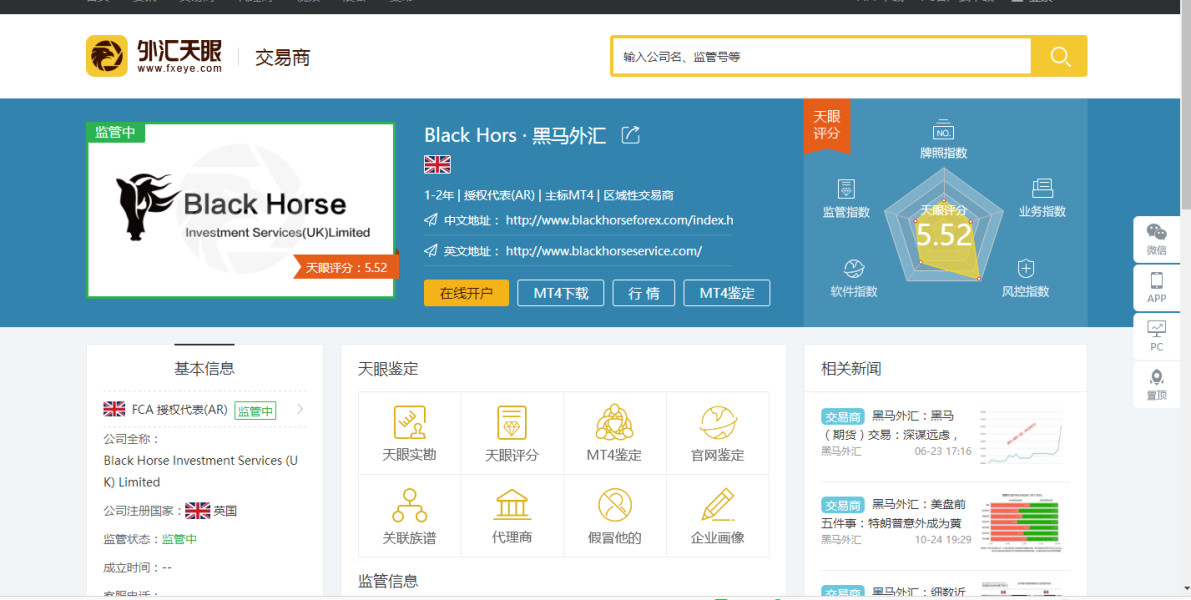Click the MT4下载 button
This screenshot has width=1191, height=600.
(560, 293)
